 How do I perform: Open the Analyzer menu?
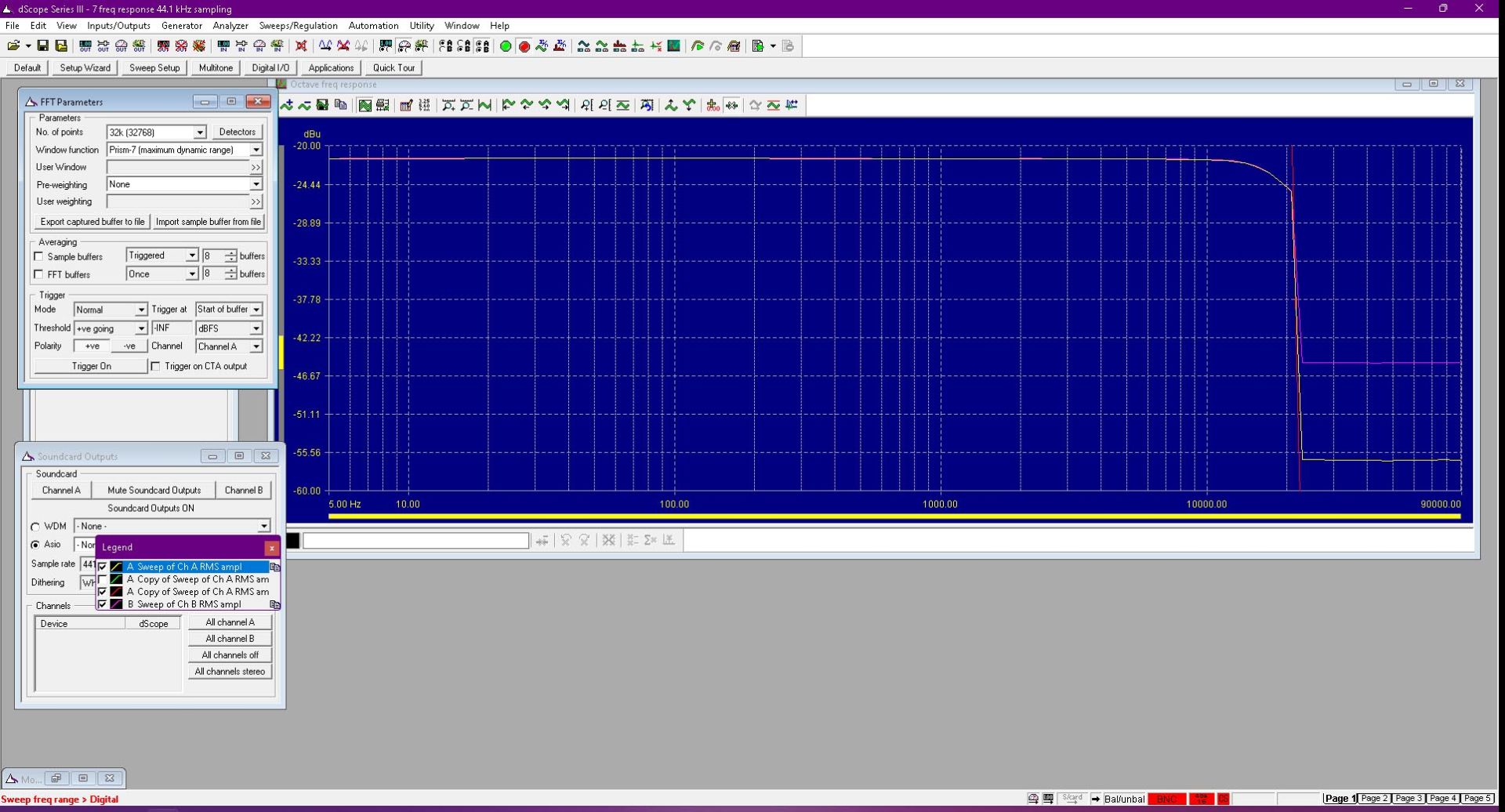pyautogui.click(x=230, y=26)
